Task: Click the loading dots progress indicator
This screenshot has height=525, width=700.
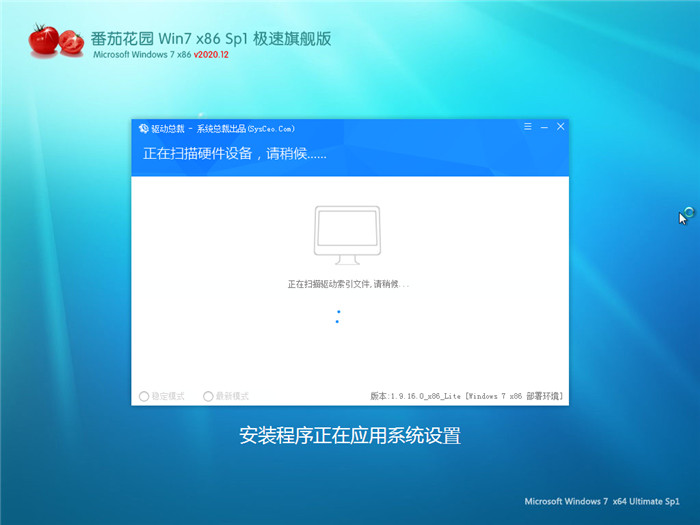Action: 338,317
